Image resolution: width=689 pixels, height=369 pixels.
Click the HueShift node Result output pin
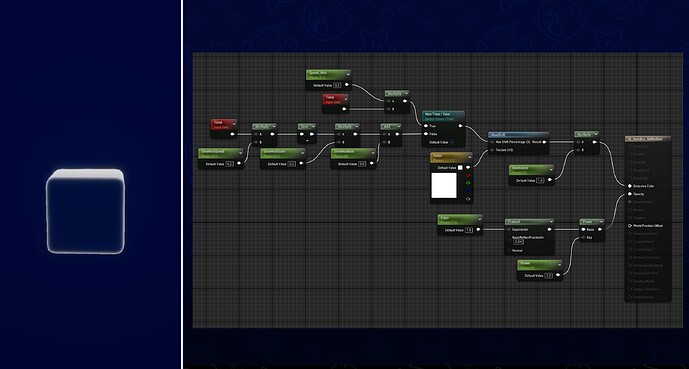544,142
